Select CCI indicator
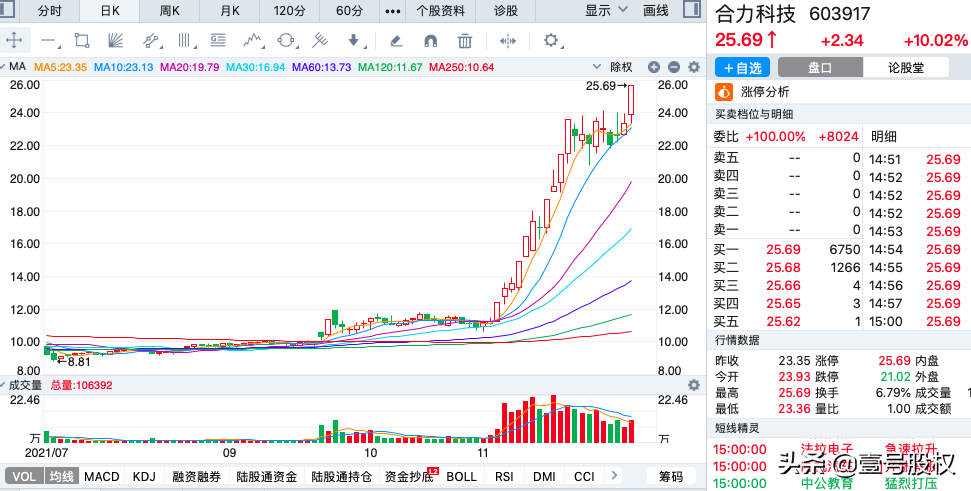 tap(584, 476)
